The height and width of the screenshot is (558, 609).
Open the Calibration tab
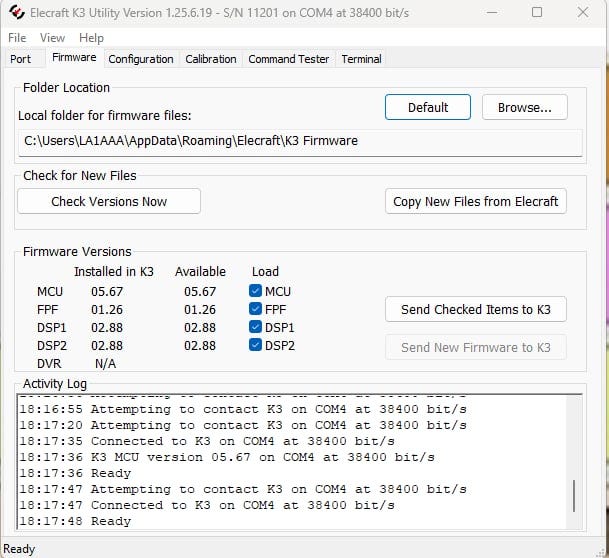click(211, 59)
